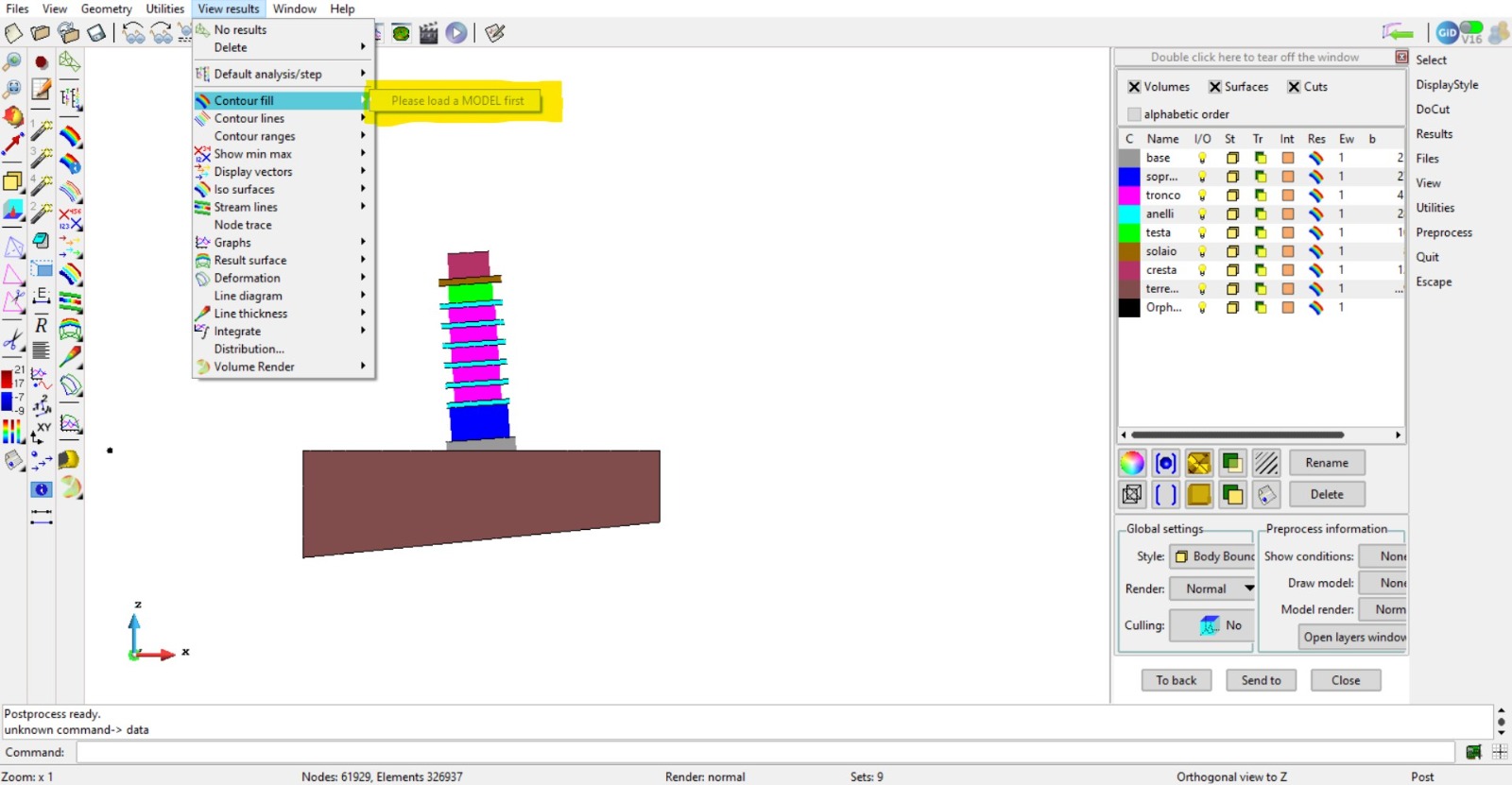Open the Utilities menu in menu bar

(x=164, y=9)
